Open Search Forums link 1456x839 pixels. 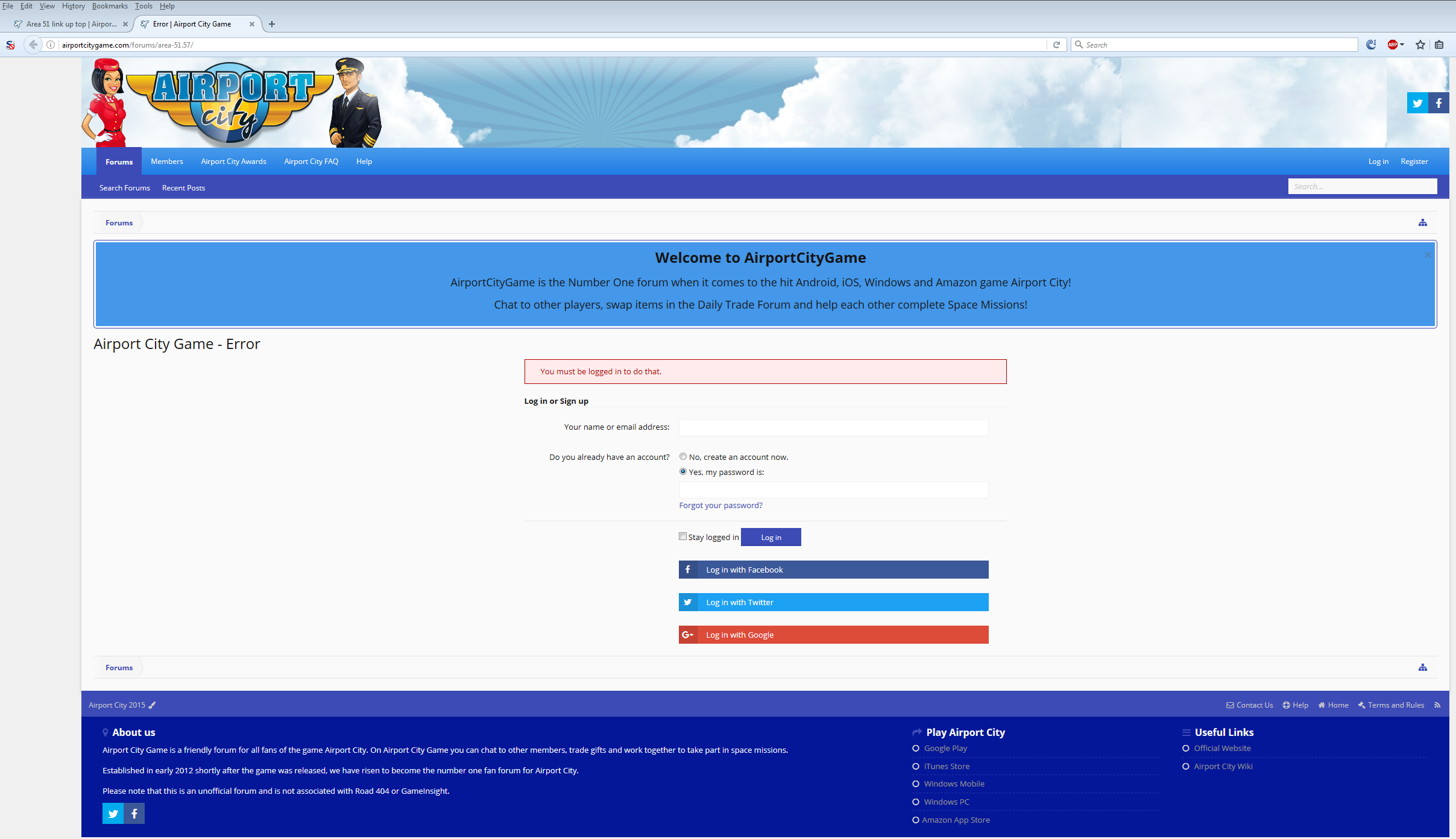point(125,188)
